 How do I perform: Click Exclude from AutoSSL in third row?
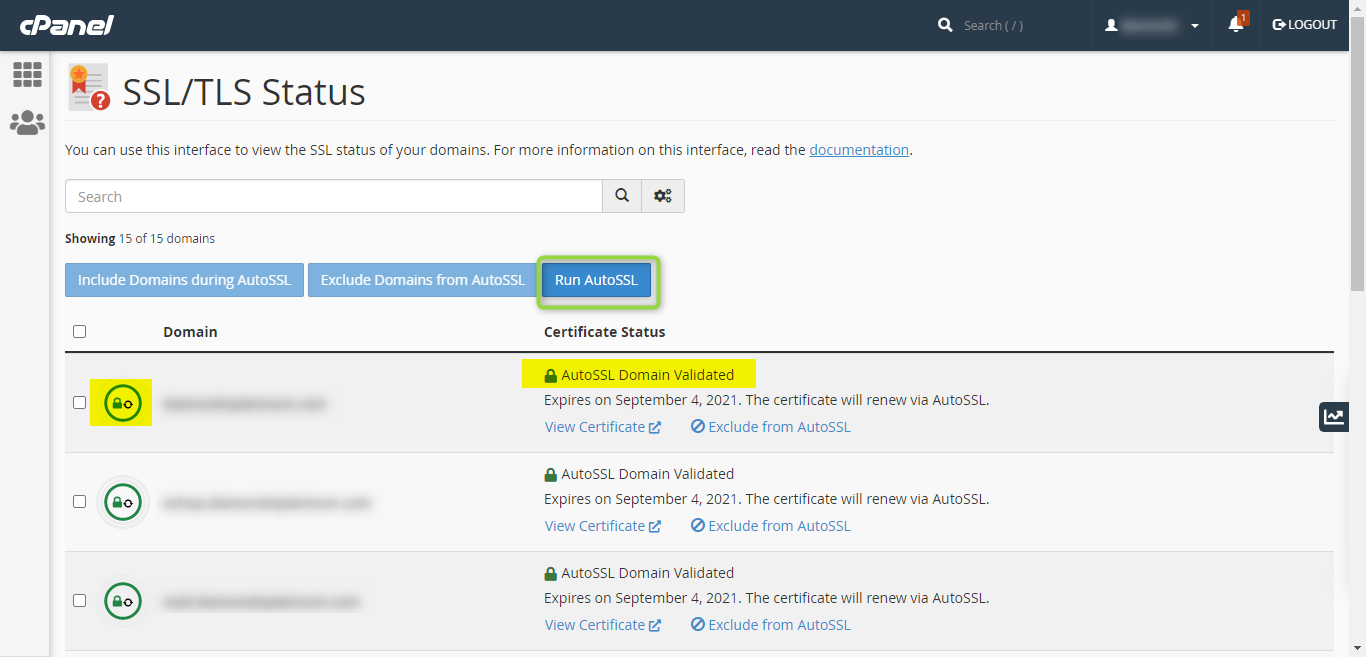771,625
